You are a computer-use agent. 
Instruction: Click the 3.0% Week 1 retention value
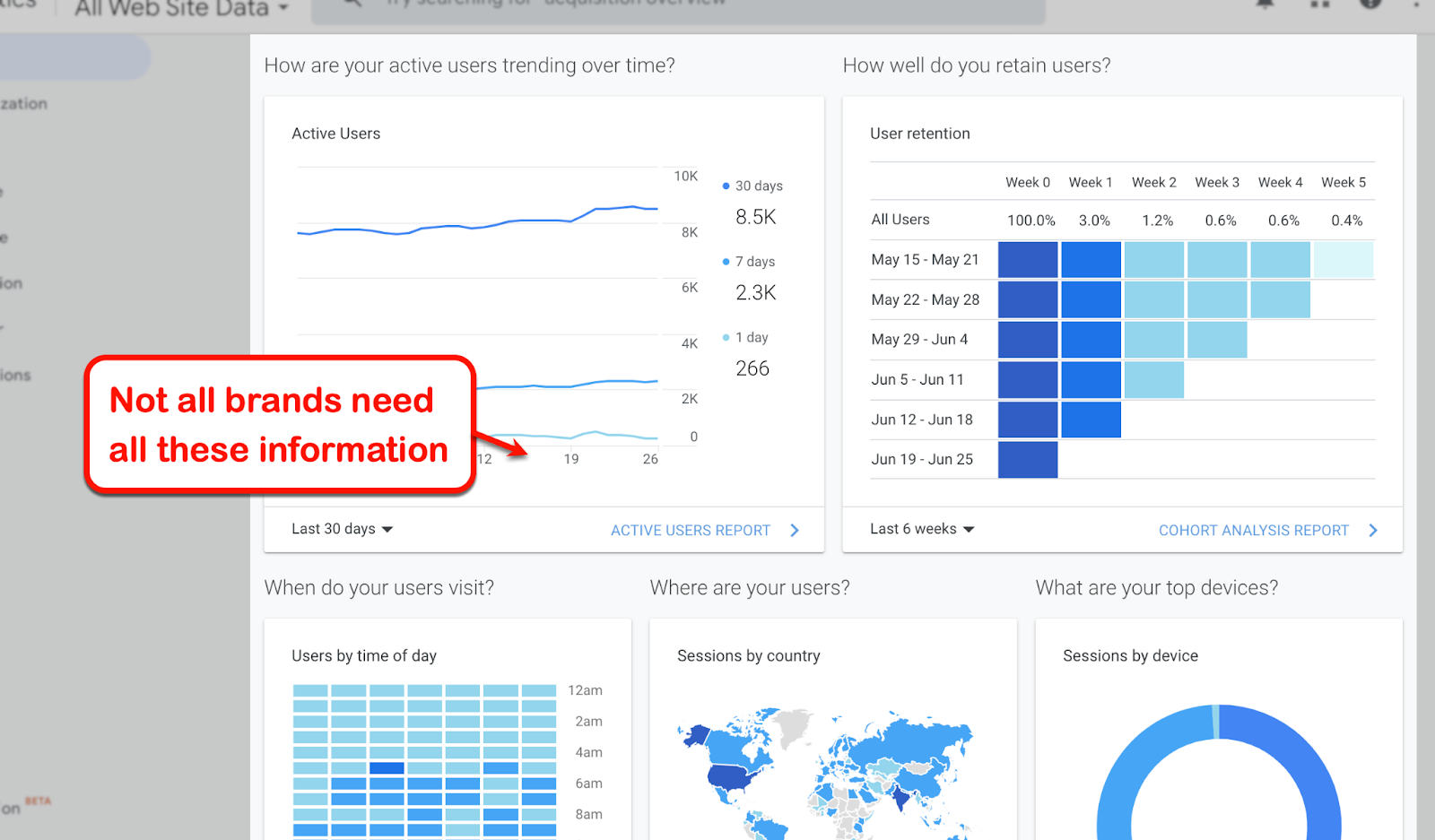[1094, 221]
